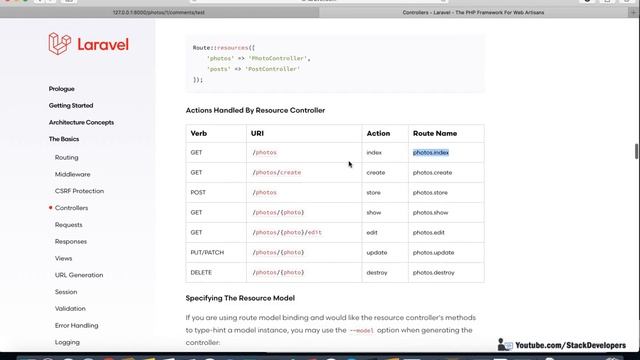Image resolution: width=640 pixels, height=360 pixels.
Task: Click 'PostController' in the code block
Action: point(272,69)
